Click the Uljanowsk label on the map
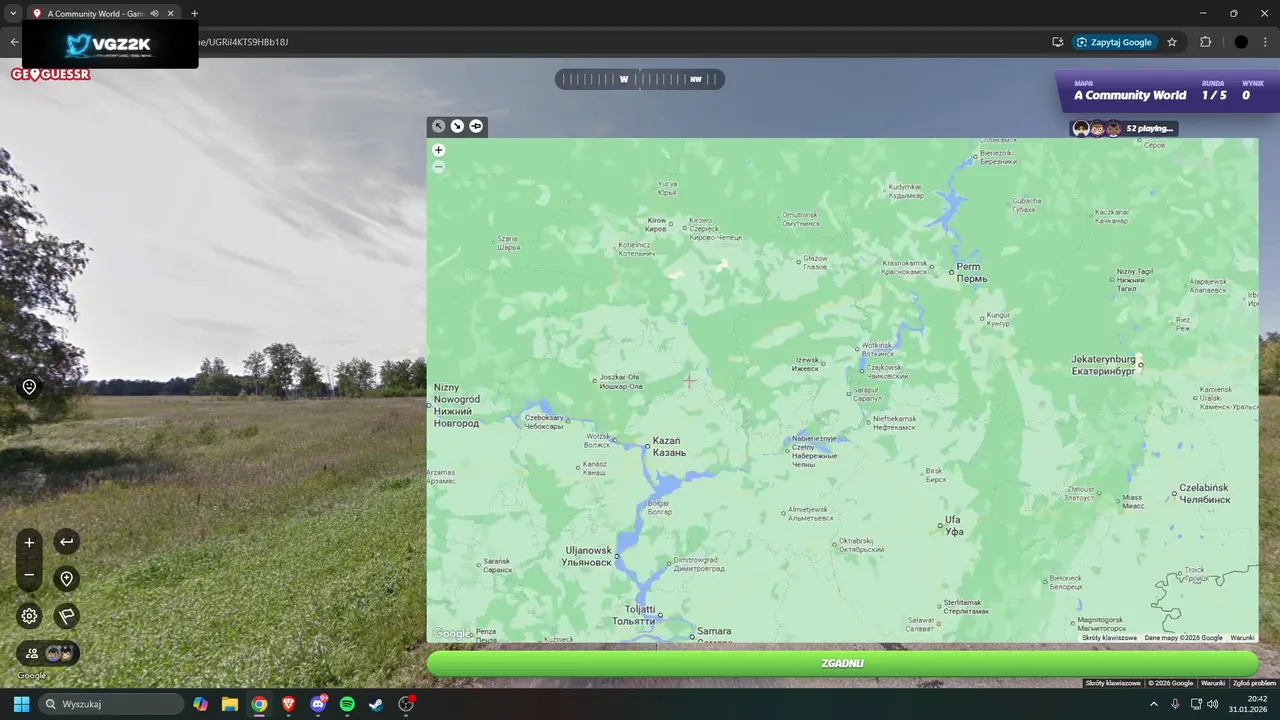Screen dimensions: 1280x720 pos(588,556)
